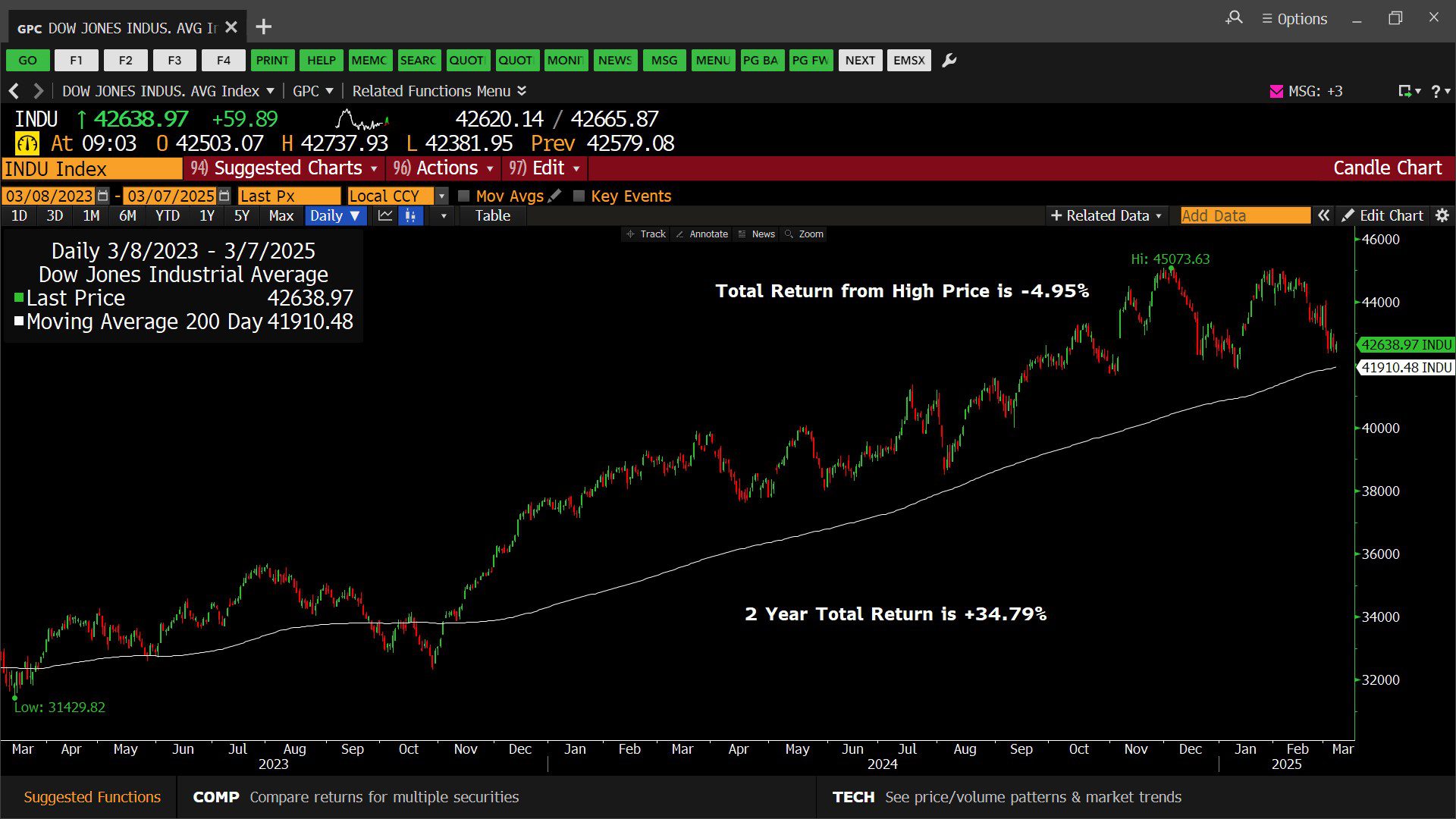Expand the Suggested Charts menu

(x=284, y=168)
